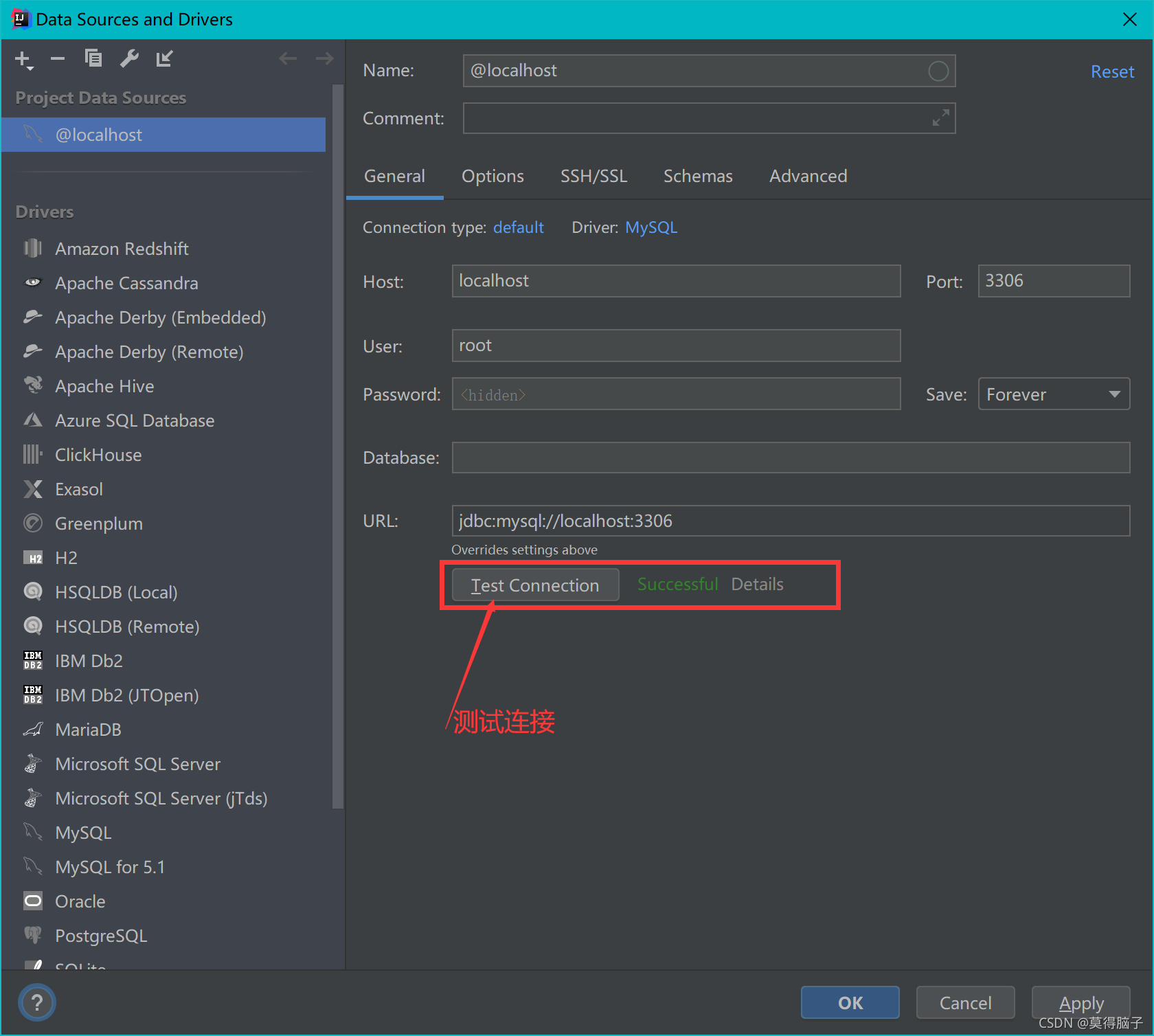Click the Test Connection button
The width and height of the screenshot is (1154, 1036).
pos(535,585)
